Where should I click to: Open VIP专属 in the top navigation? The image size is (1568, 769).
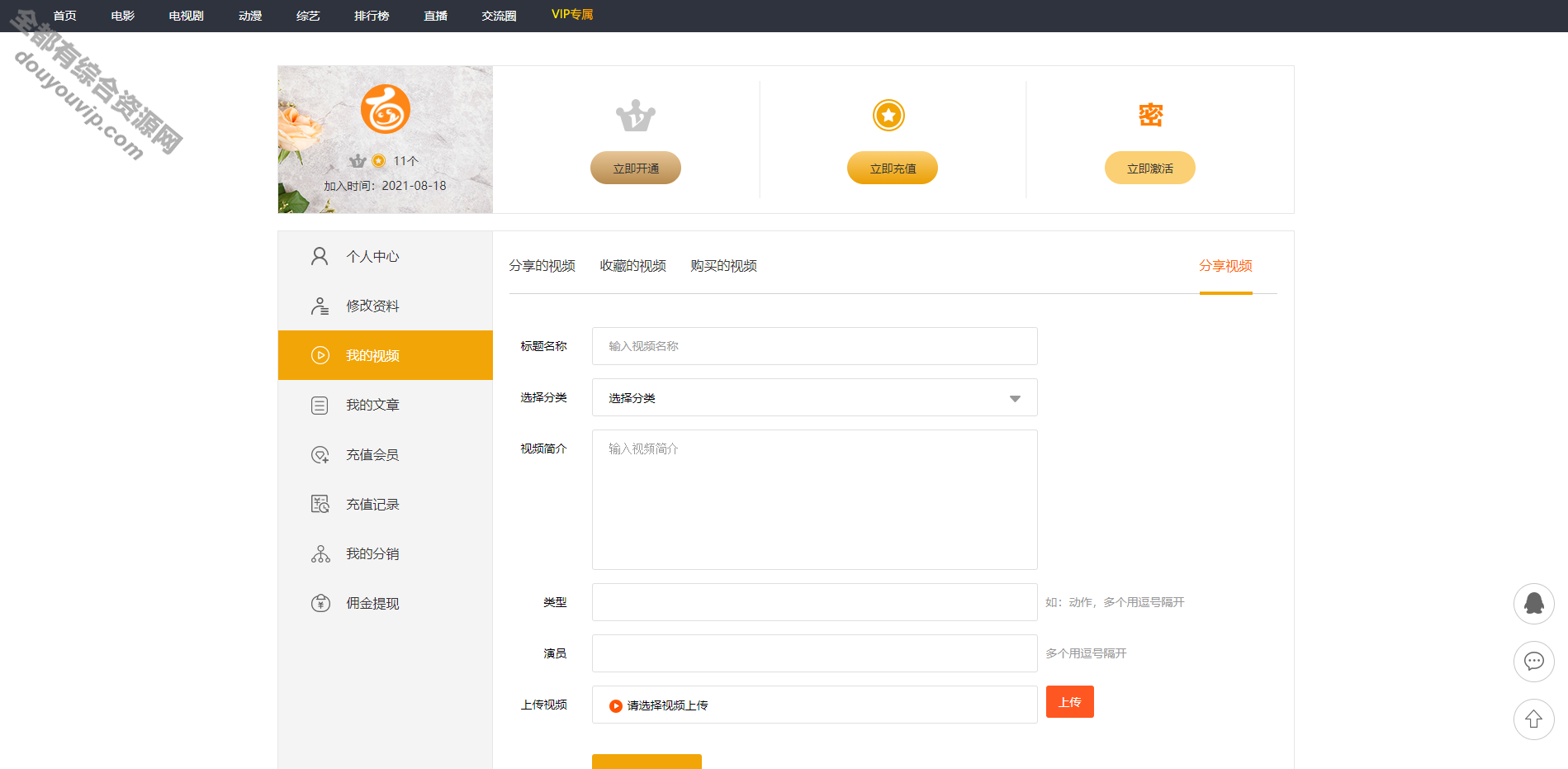pos(572,15)
